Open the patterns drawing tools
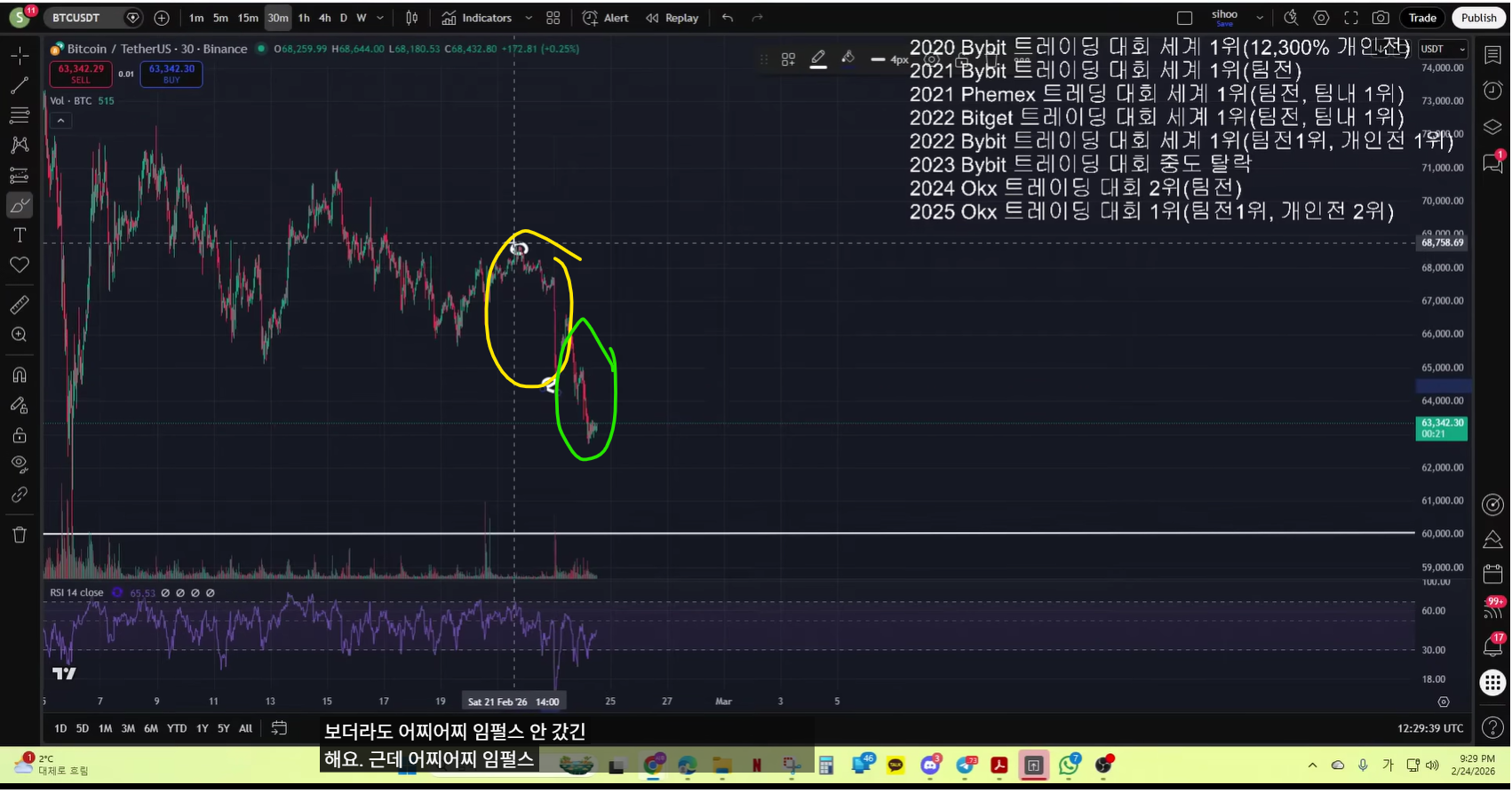 tap(20, 145)
